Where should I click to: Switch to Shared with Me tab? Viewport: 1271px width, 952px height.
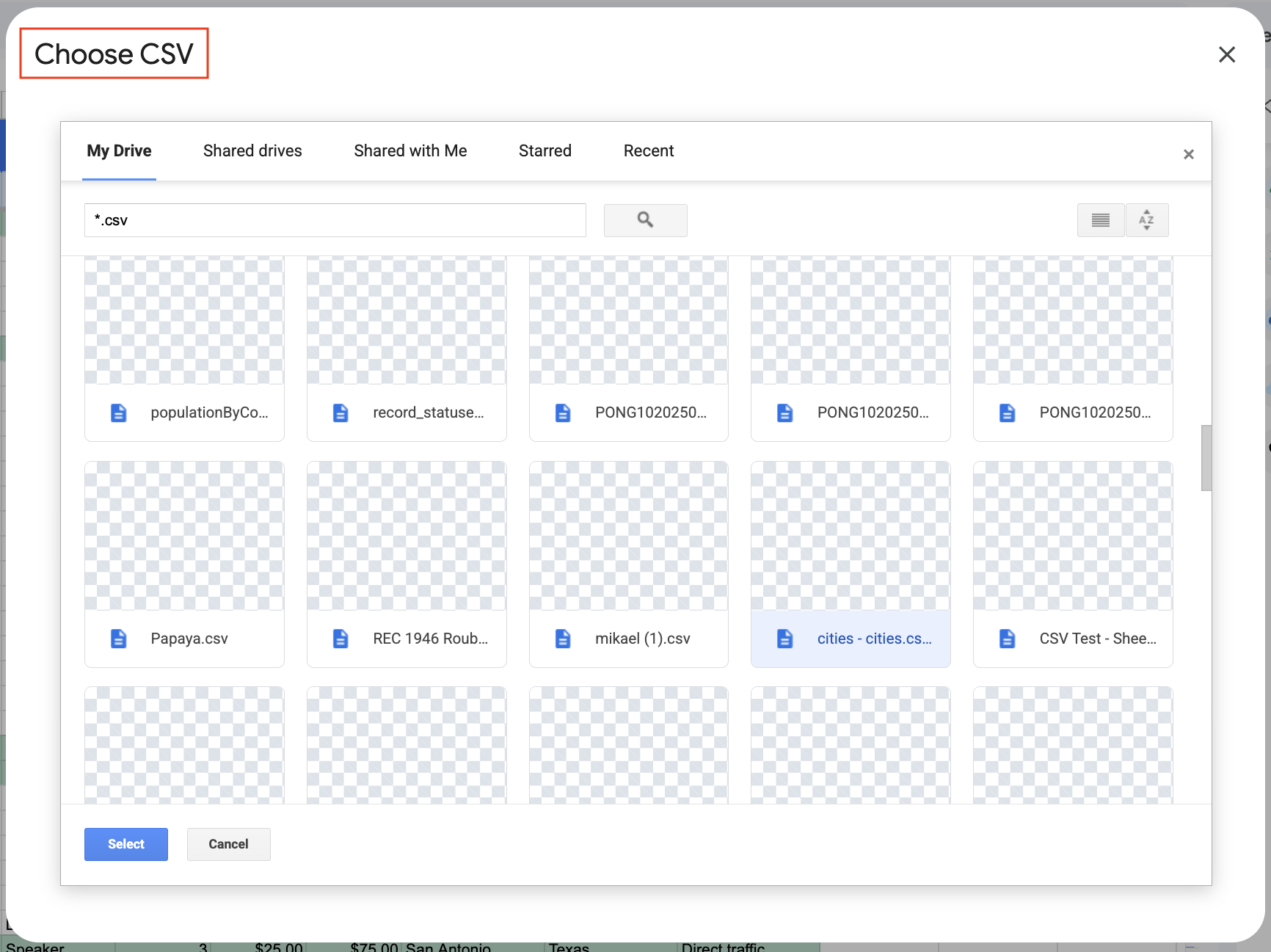(410, 151)
